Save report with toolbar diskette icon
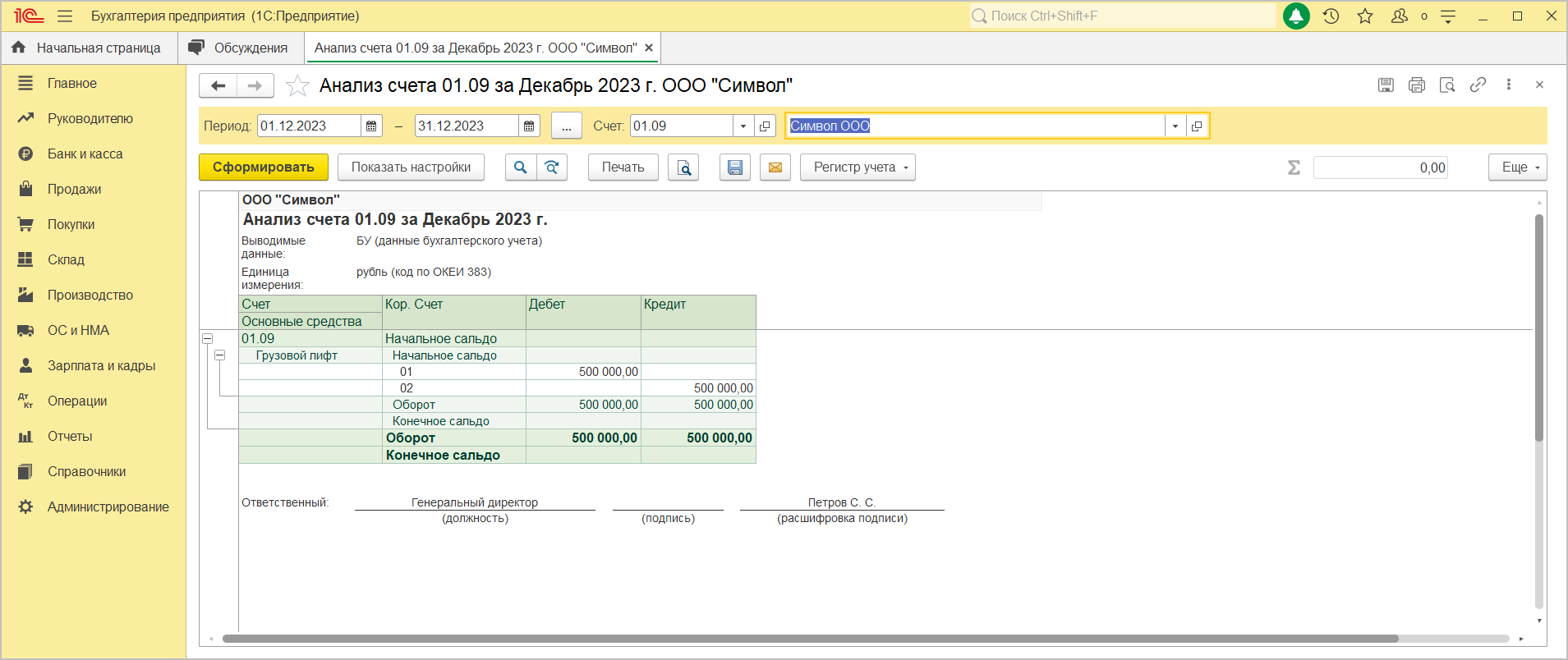The width and height of the screenshot is (1568, 660). coord(735,167)
